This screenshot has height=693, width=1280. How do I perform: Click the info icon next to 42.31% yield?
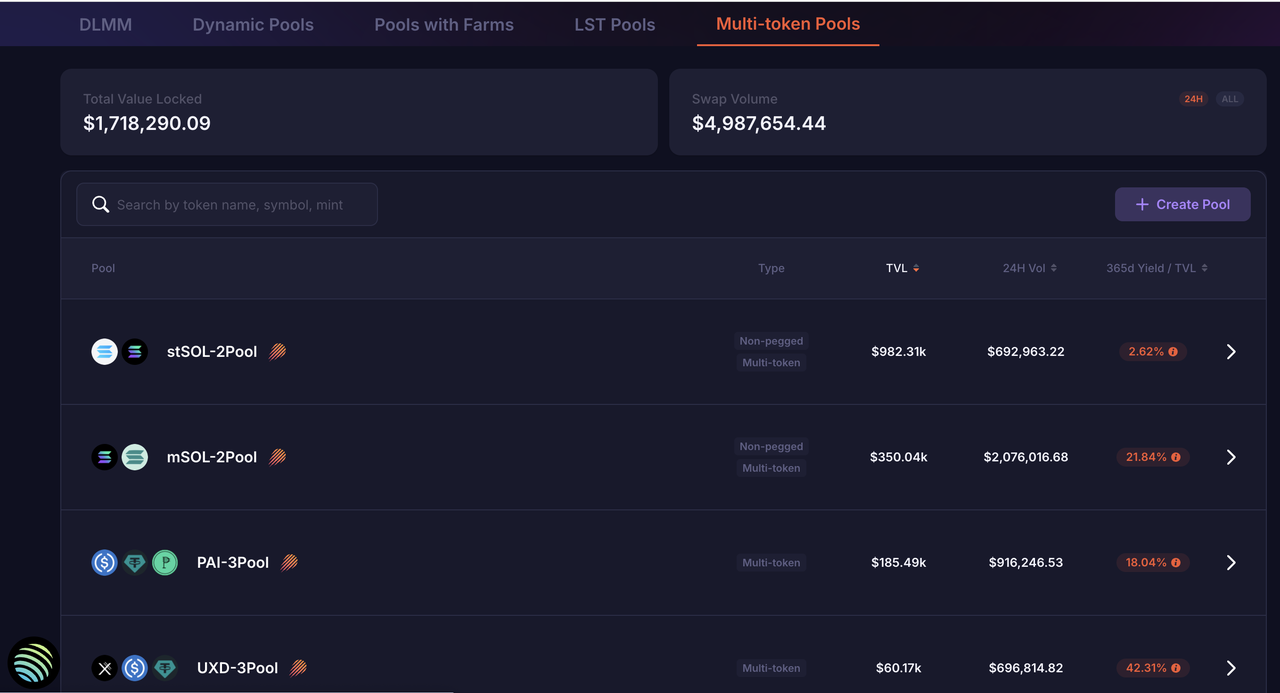[1176, 668]
